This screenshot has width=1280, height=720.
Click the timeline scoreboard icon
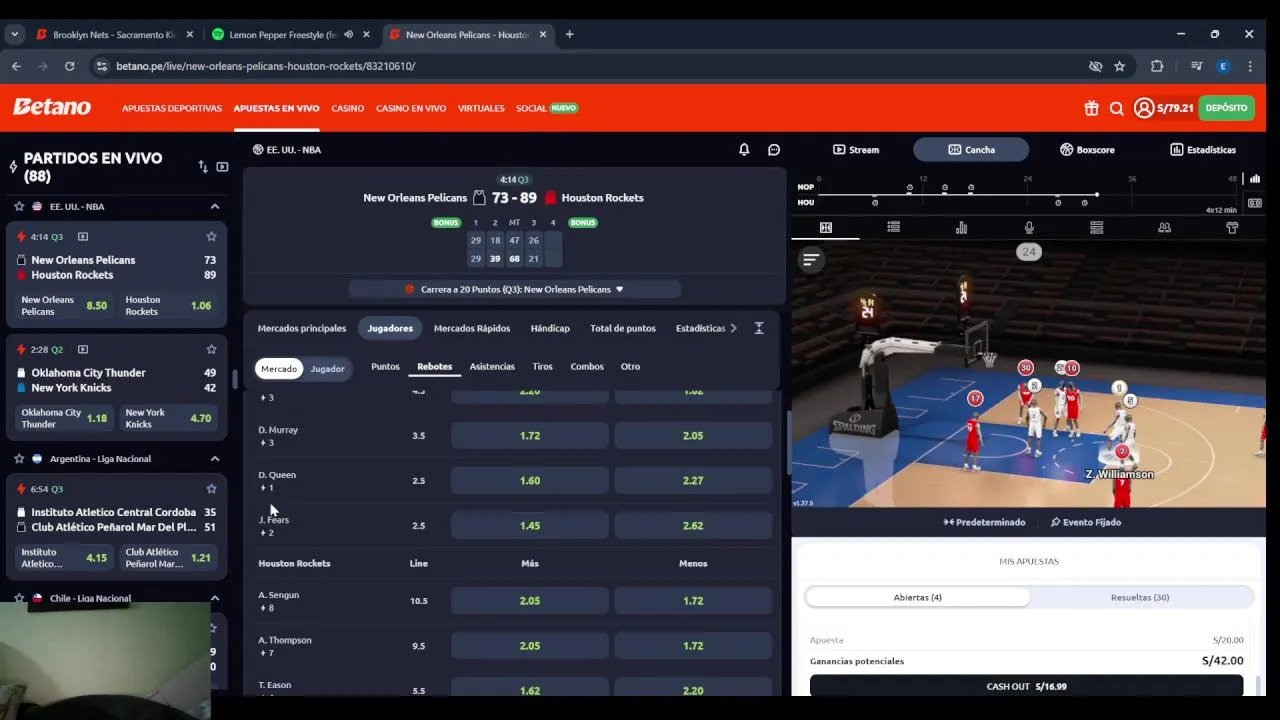(1255, 203)
